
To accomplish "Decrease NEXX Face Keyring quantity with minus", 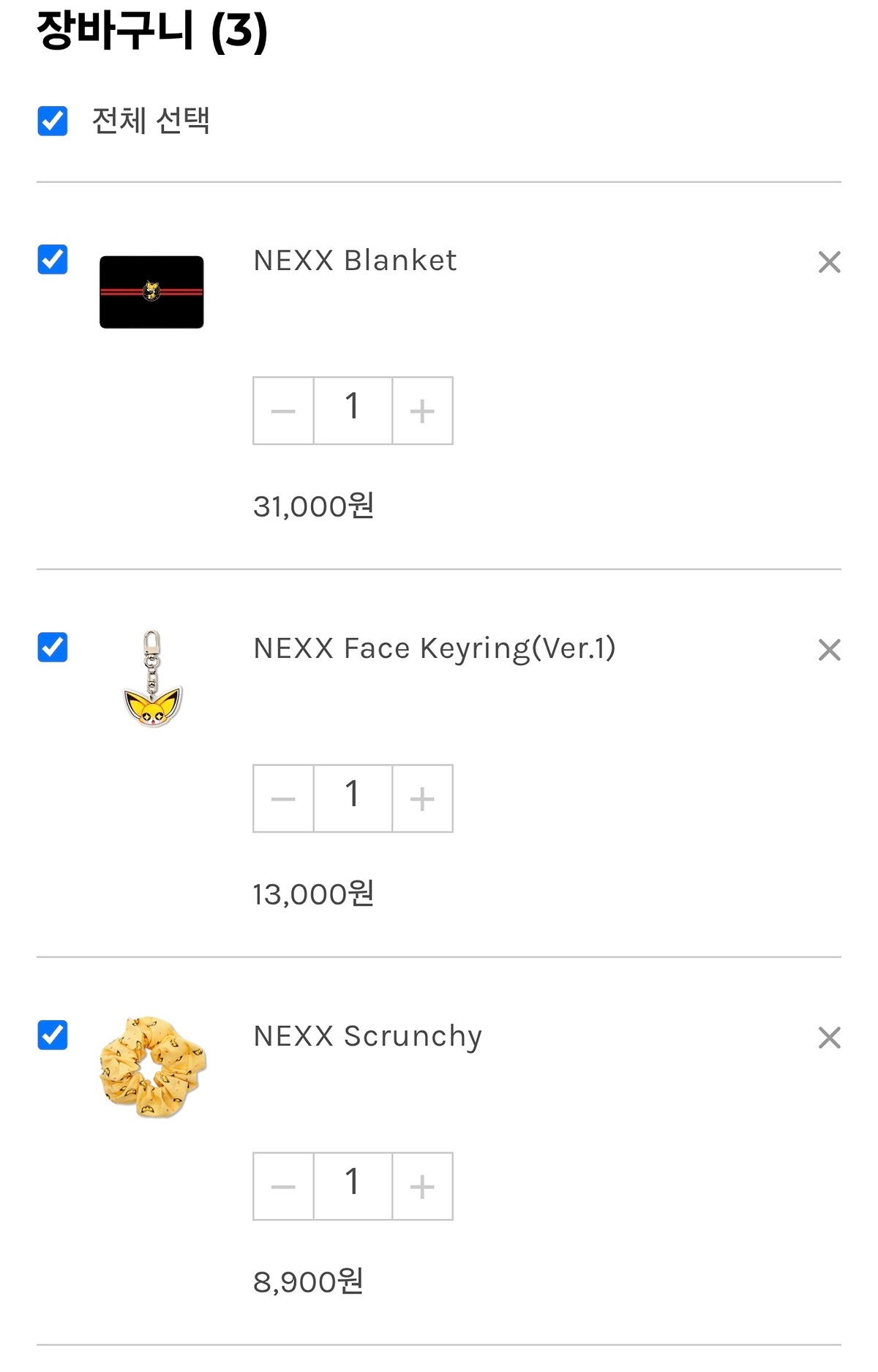I will [x=283, y=798].
